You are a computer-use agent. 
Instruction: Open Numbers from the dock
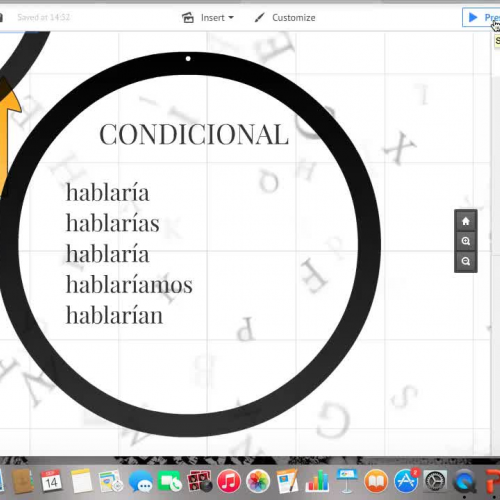click(317, 481)
